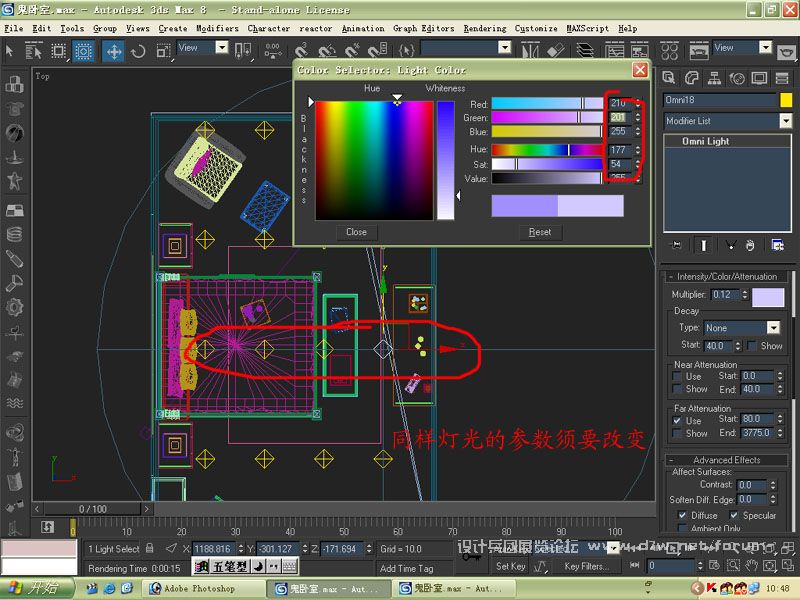Uncheck the Diffuse checkbox
Viewport: 800px width, 600px height.
click(x=679, y=516)
